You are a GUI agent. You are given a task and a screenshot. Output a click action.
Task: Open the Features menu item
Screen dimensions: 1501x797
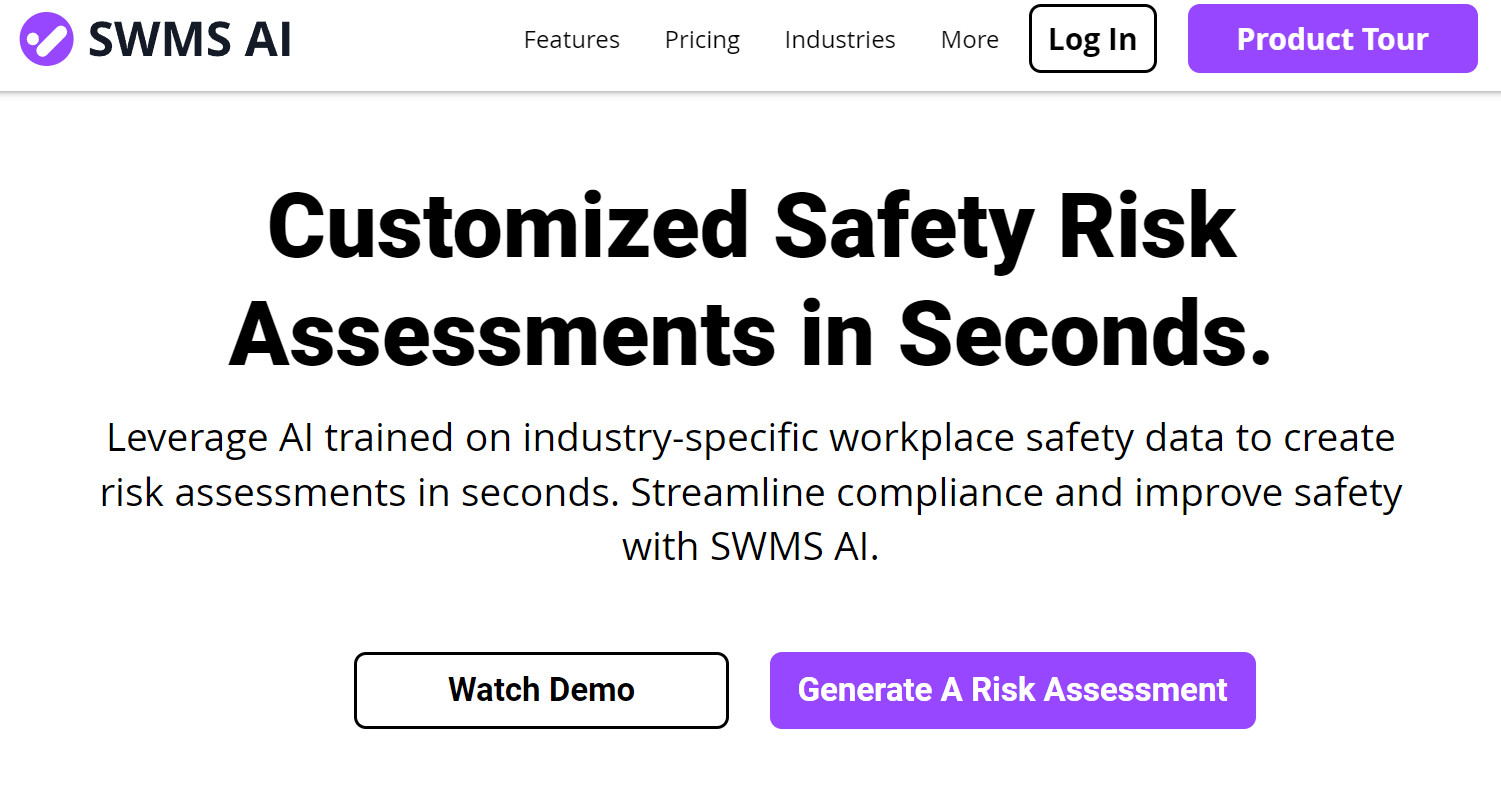pyautogui.click(x=572, y=40)
